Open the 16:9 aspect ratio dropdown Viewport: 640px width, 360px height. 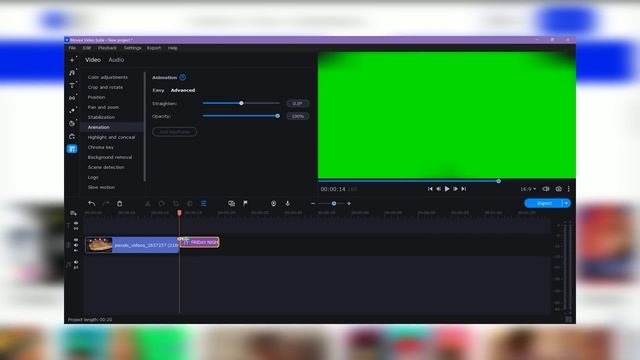pyautogui.click(x=528, y=189)
